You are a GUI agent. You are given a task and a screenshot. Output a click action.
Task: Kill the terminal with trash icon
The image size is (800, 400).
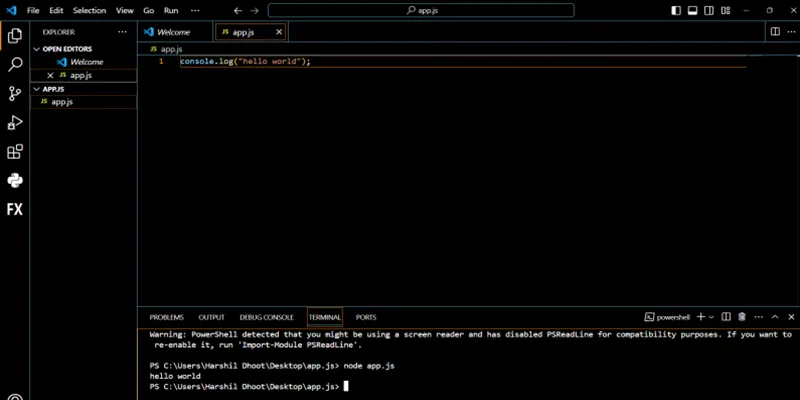742,317
